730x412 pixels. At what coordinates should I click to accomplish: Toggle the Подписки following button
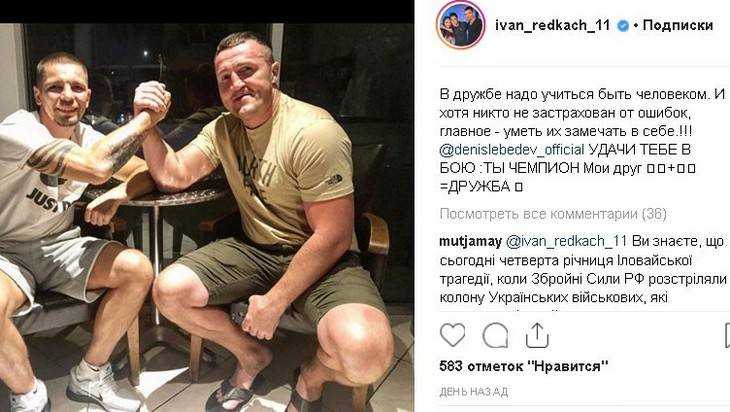(677, 25)
